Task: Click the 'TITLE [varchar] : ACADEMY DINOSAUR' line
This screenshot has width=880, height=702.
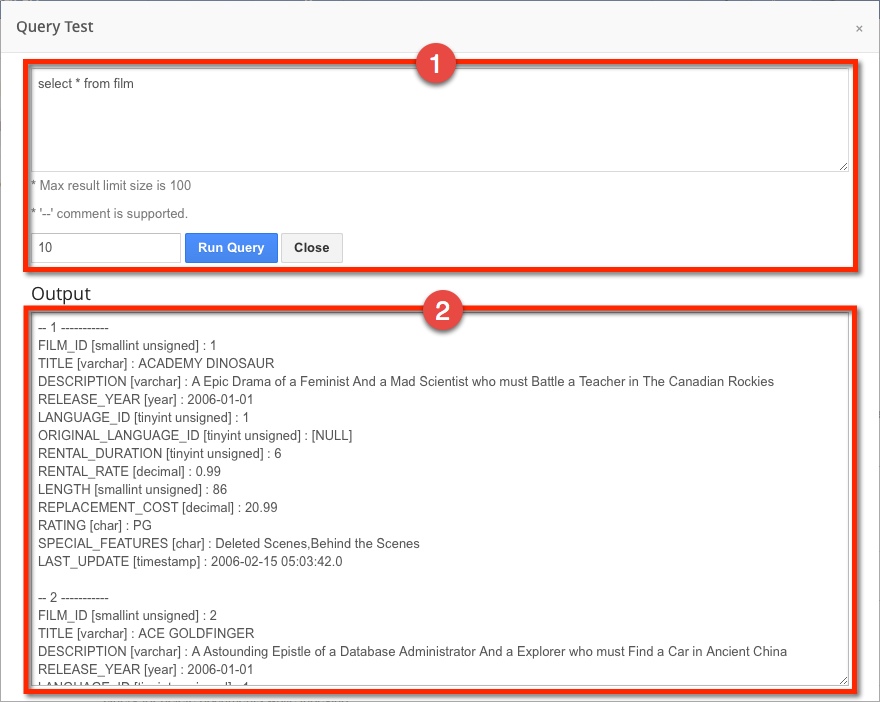Action: pyautogui.click(x=156, y=363)
